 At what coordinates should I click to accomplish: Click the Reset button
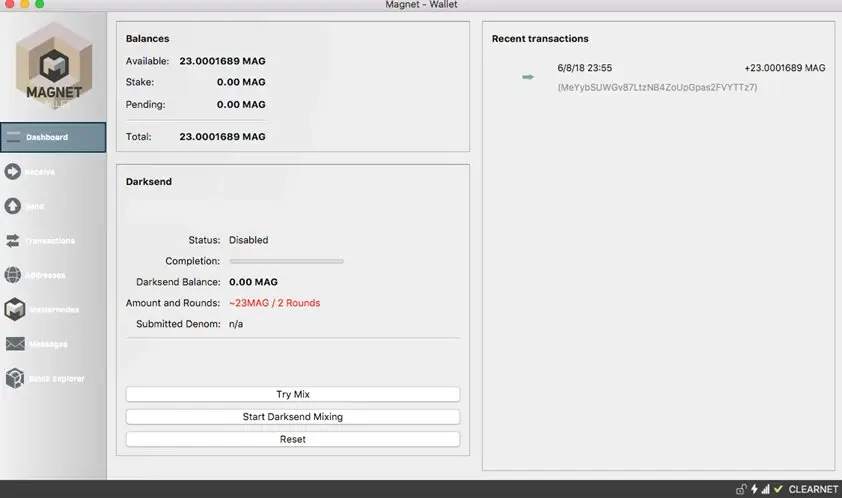293,439
